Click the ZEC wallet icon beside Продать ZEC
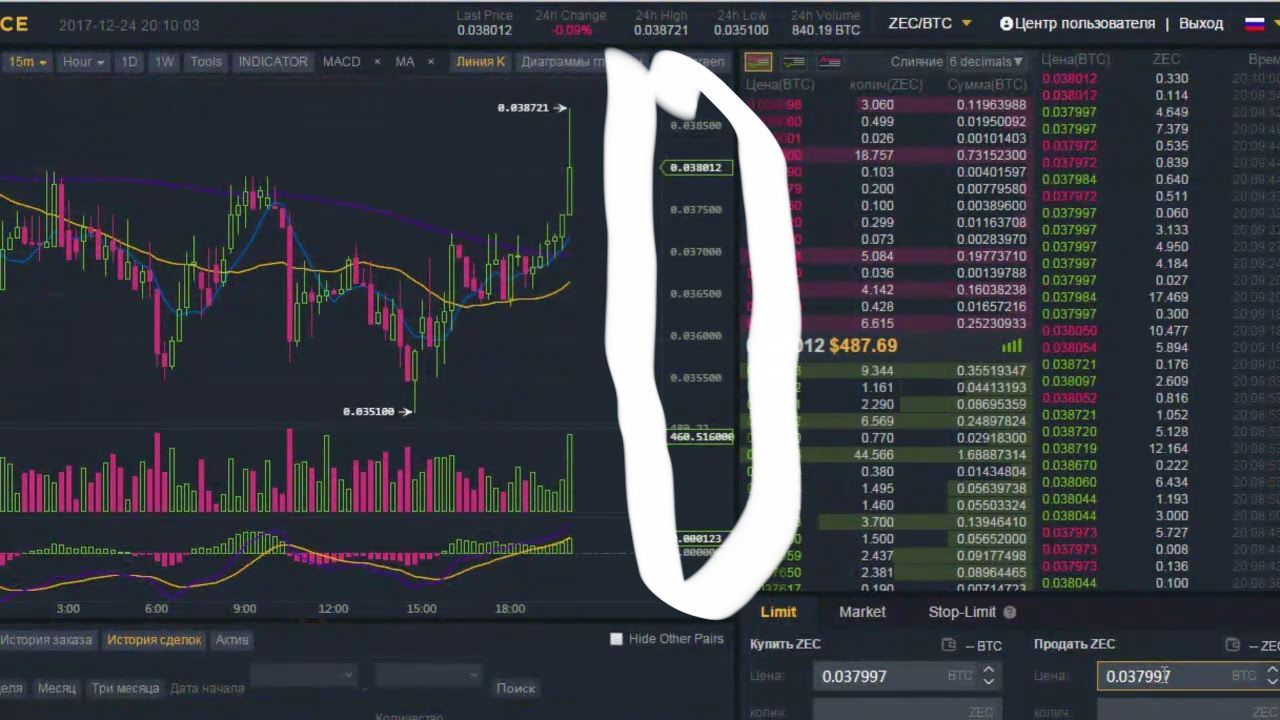1280x720 pixels. (x=1232, y=645)
